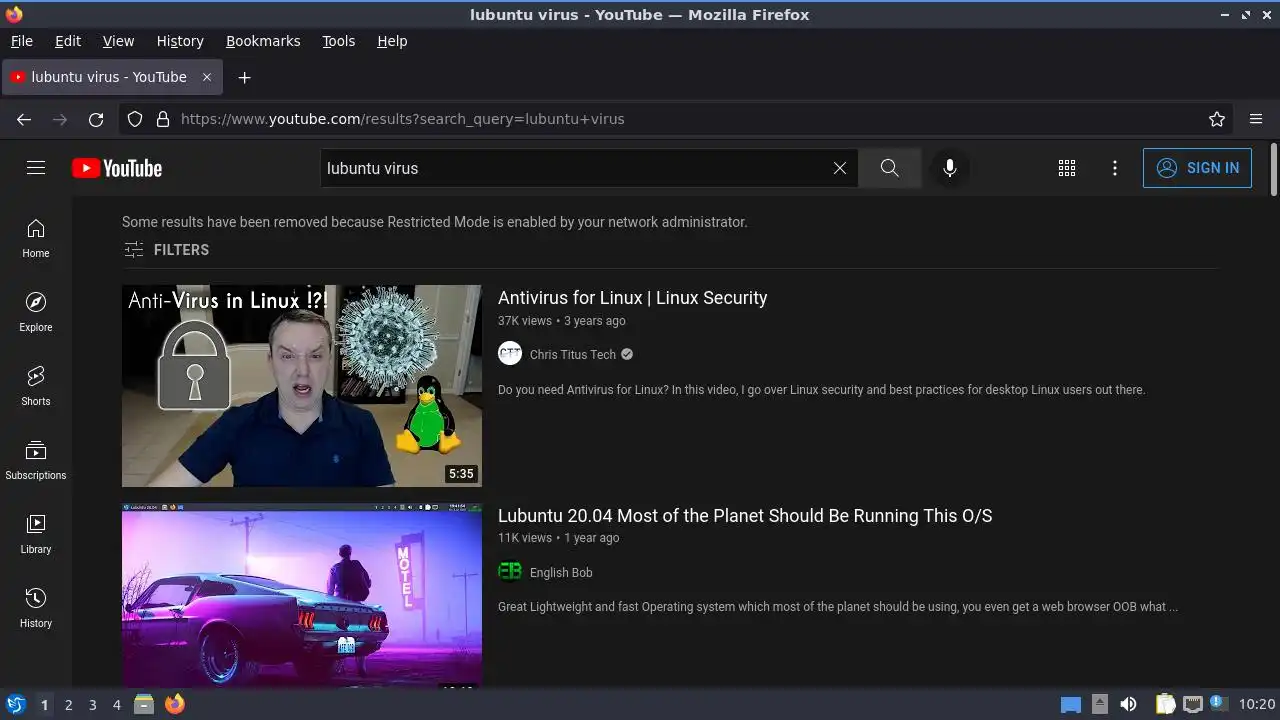Open Lubuntu 20.04 video title link
The width and height of the screenshot is (1280, 720).
[x=745, y=516]
